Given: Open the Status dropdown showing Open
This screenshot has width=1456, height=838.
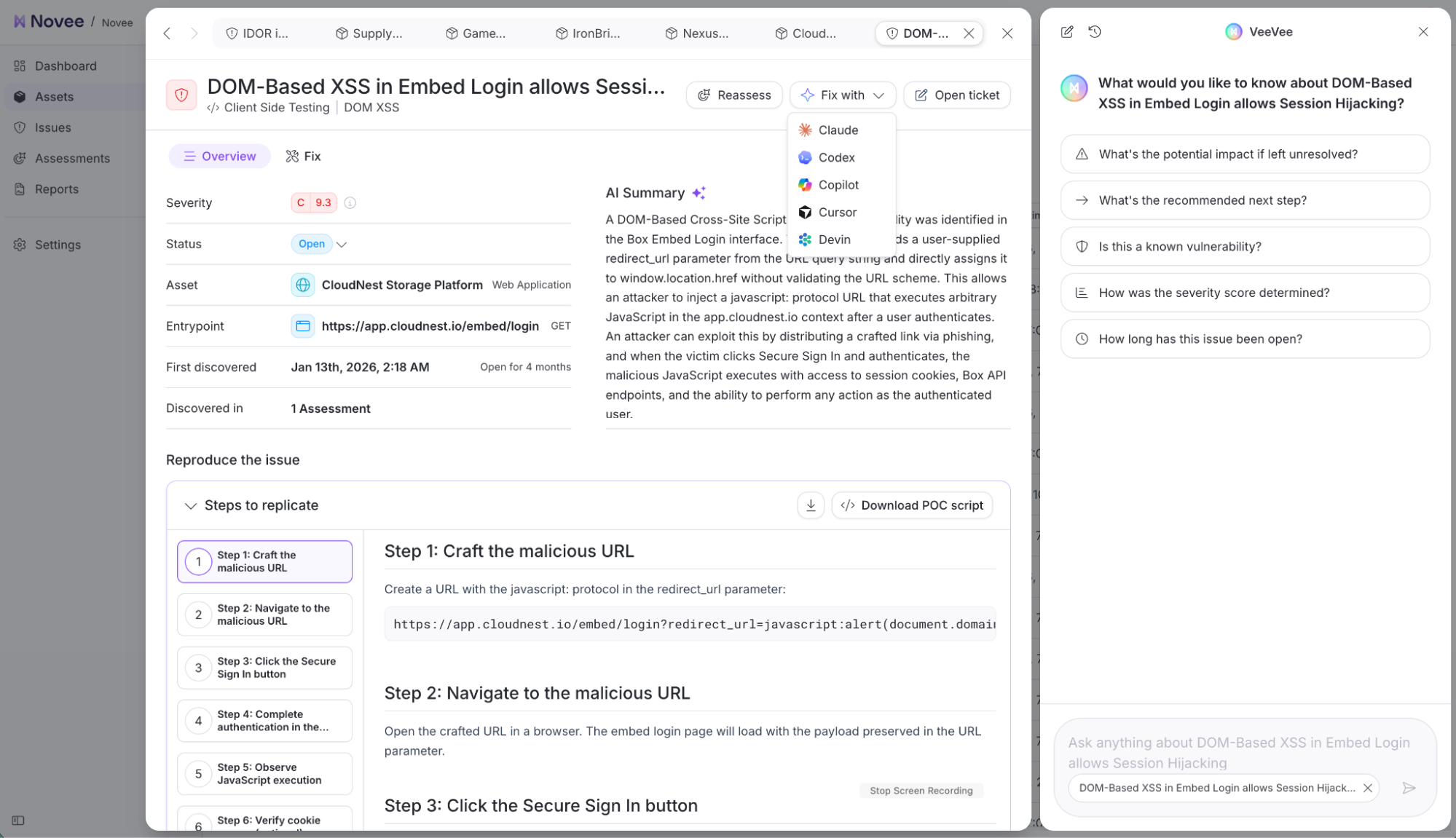Looking at the screenshot, I should click(x=320, y=244).
